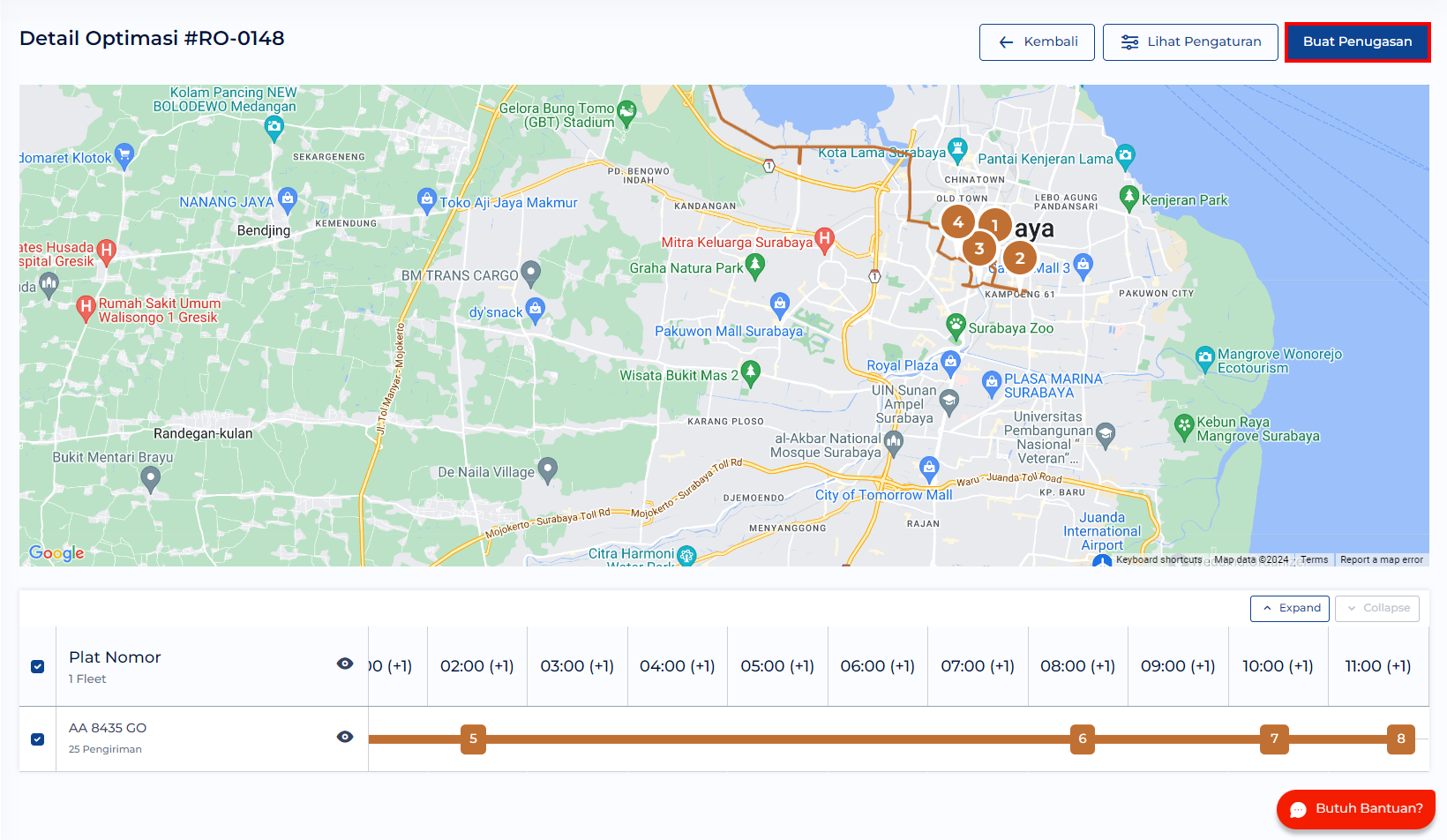
Task: Click map route marker 3
Action: coord(978,249)
